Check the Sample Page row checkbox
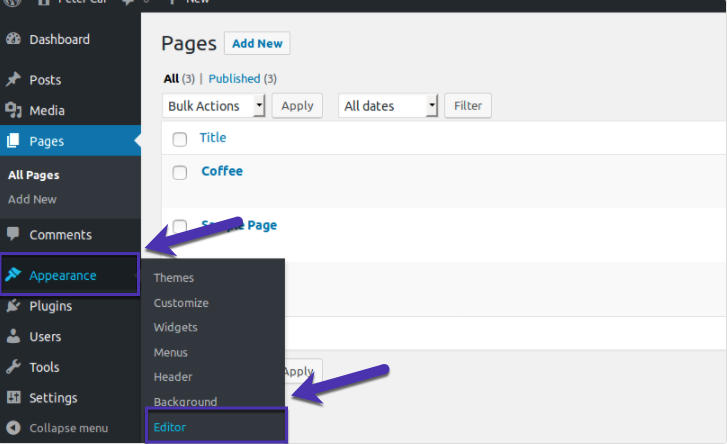This screenshot has height=444, width=727. tap(179, 226)
